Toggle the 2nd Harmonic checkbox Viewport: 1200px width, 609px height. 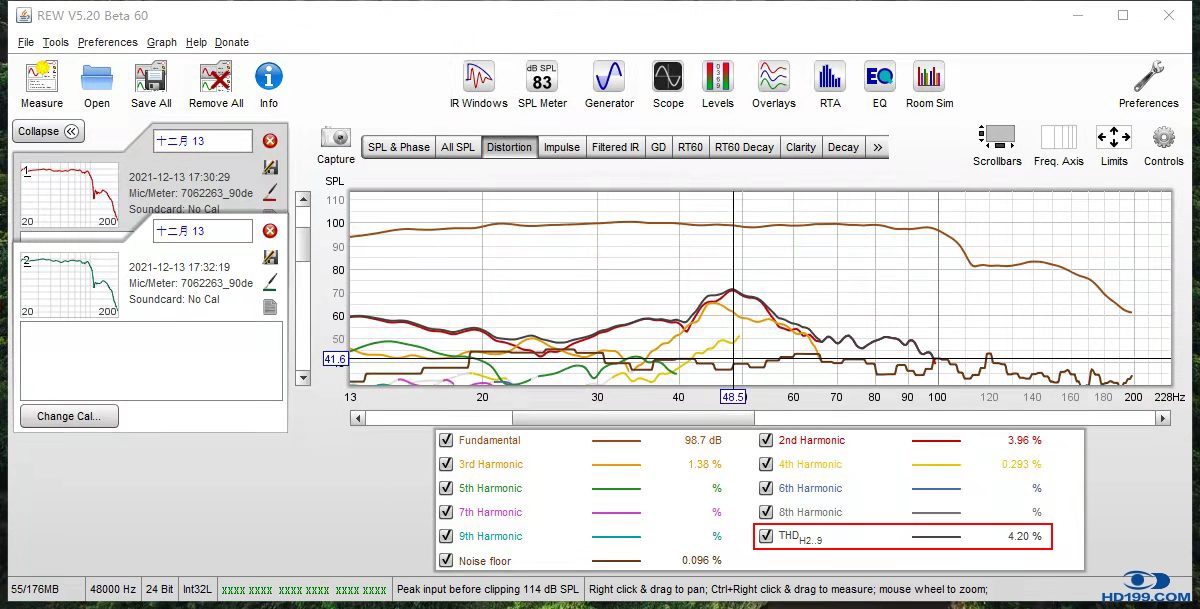click(766, 440)
